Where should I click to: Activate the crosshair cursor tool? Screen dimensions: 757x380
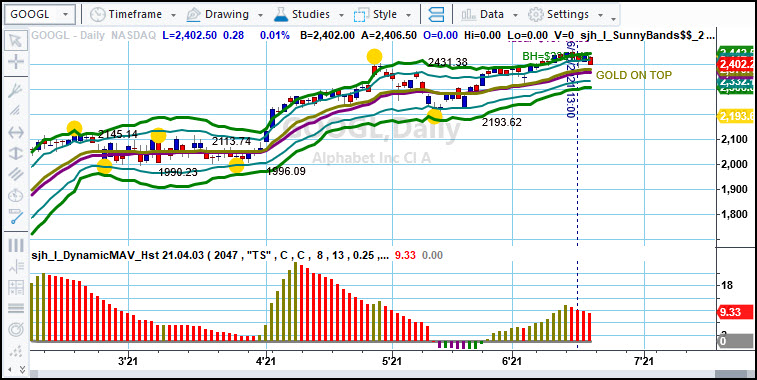[15, 61]
